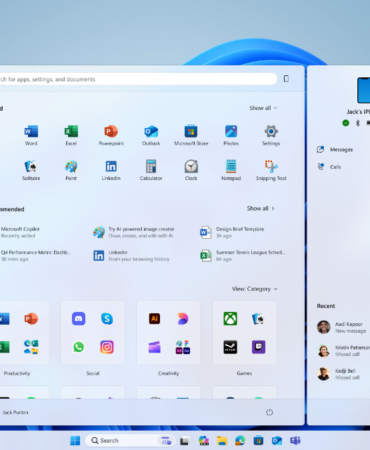Toggle the phone panel button beside search
Viewport: 370px width, 450px height.
(286, 79)
